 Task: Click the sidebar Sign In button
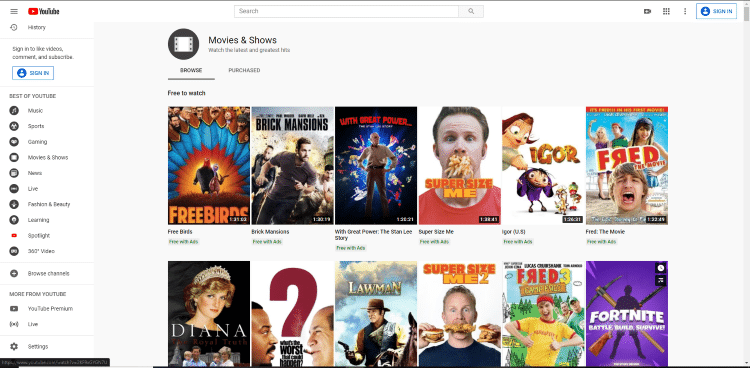pos(33,73)
